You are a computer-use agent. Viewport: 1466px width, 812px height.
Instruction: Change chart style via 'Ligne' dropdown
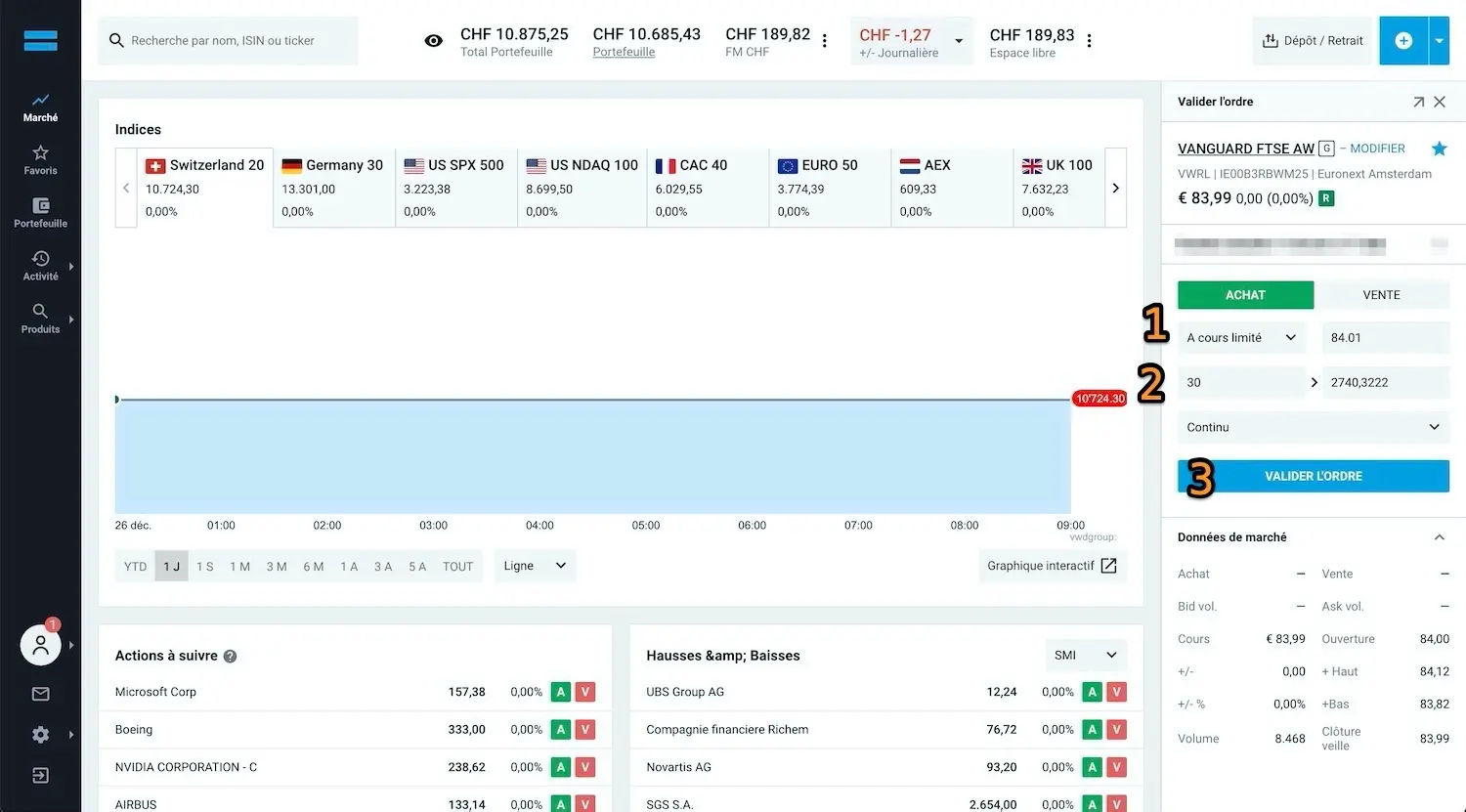pyautogui.click(x=534, y=566)
